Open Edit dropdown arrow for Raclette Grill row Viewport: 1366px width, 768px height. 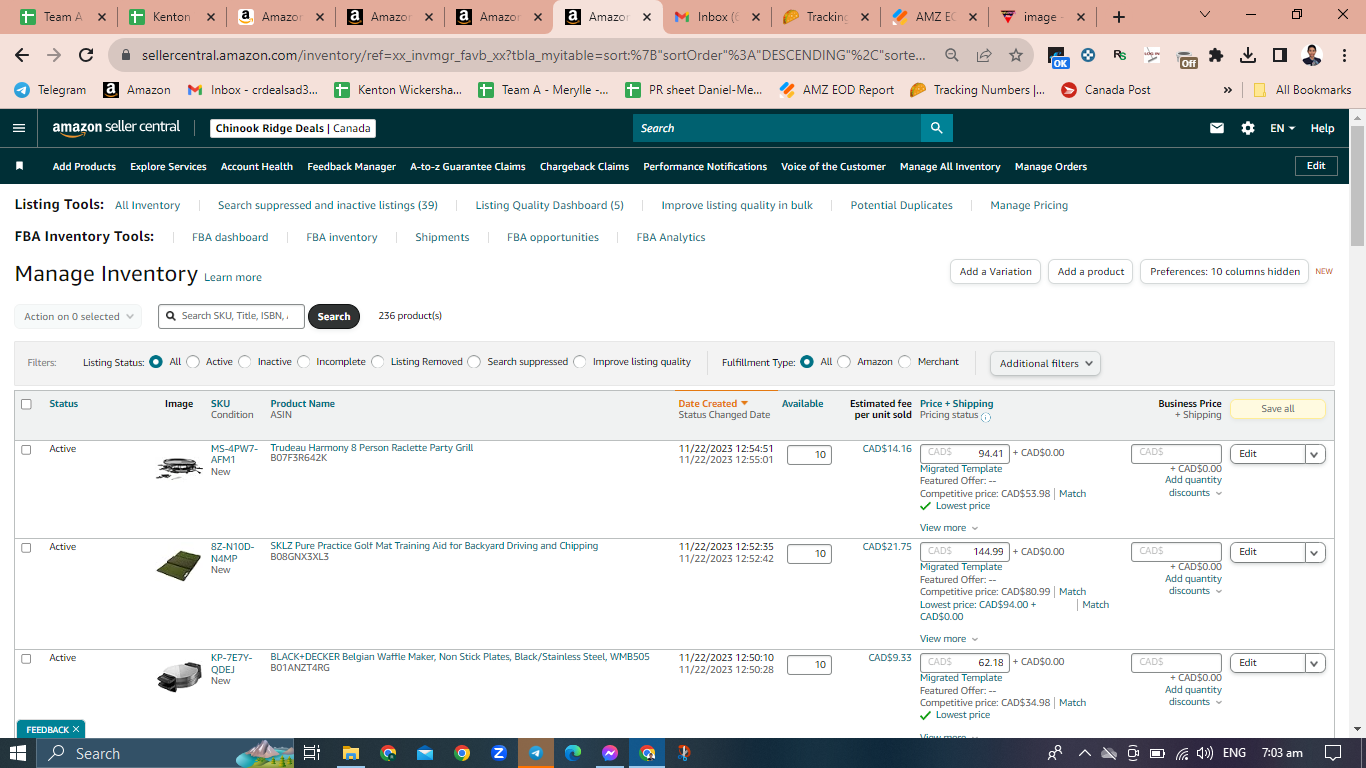1315,454
